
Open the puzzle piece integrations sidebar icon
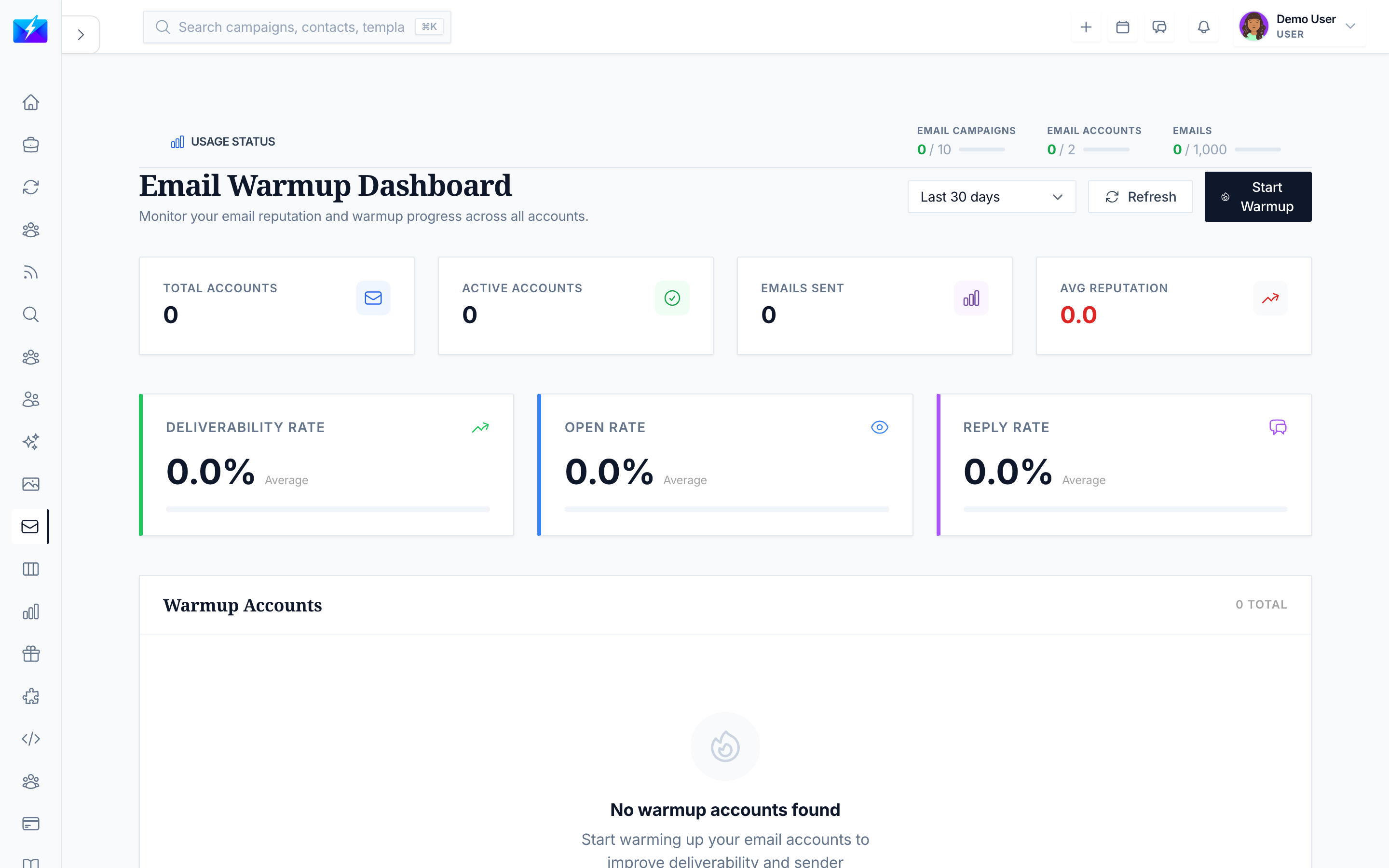(x=30, y=696)
